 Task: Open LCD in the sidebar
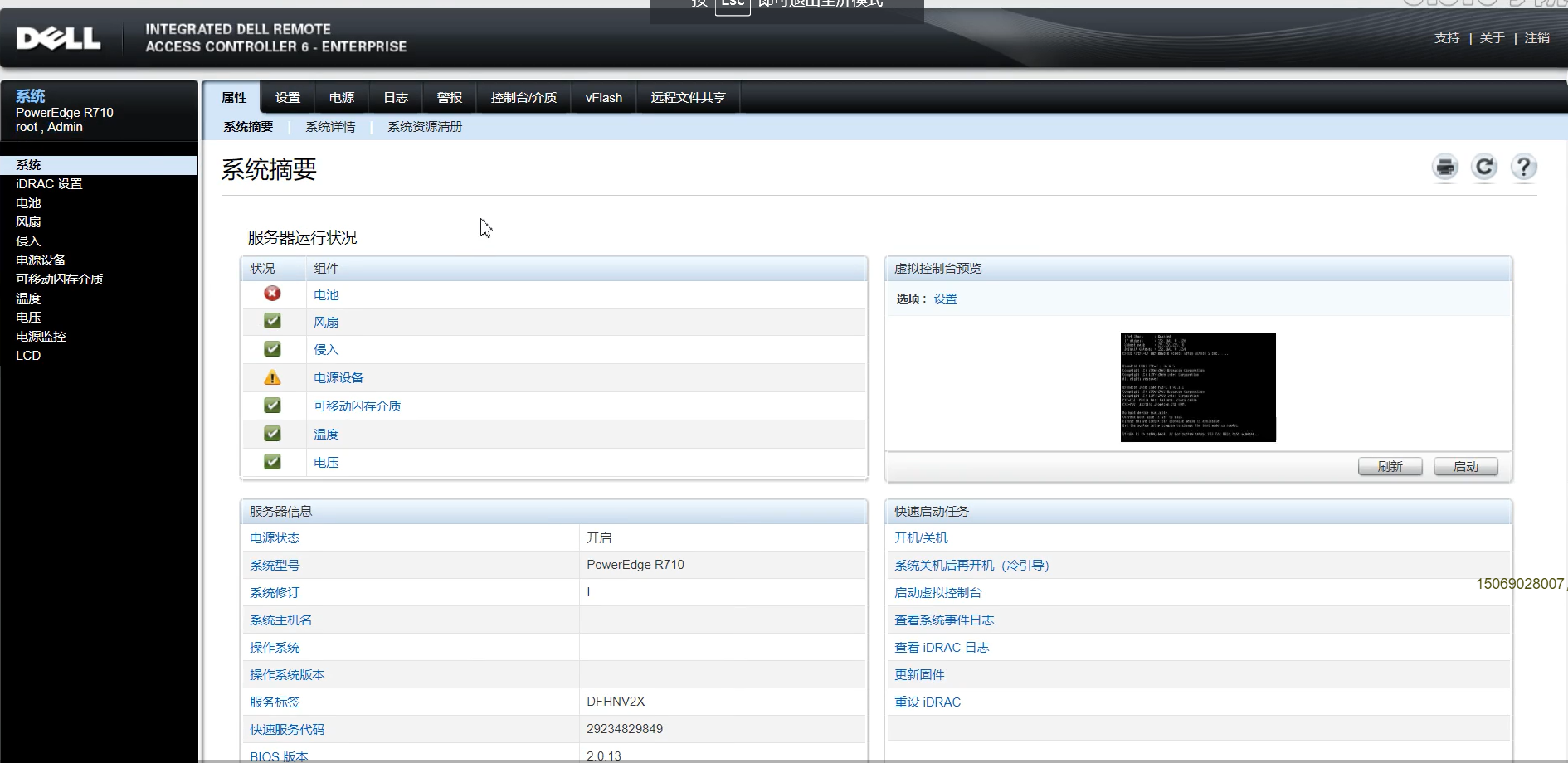click(28, 356)
